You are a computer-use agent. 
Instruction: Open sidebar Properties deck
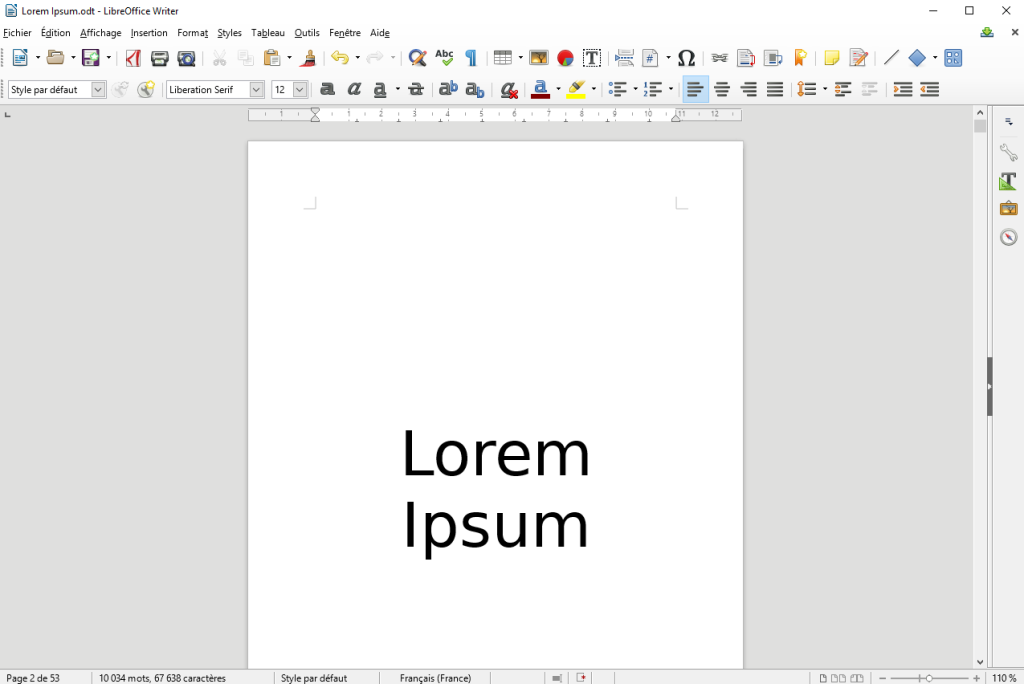point(1008,153)
